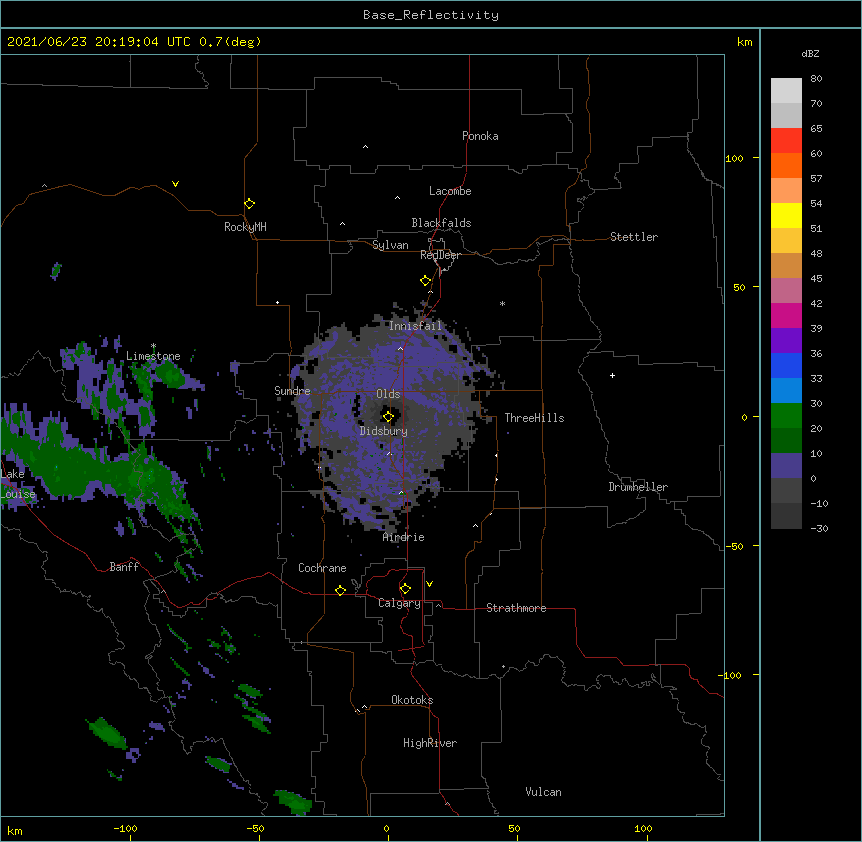Click the Calgary city label
This screenshot has width=862, height=842.
(x=399, y=603)
